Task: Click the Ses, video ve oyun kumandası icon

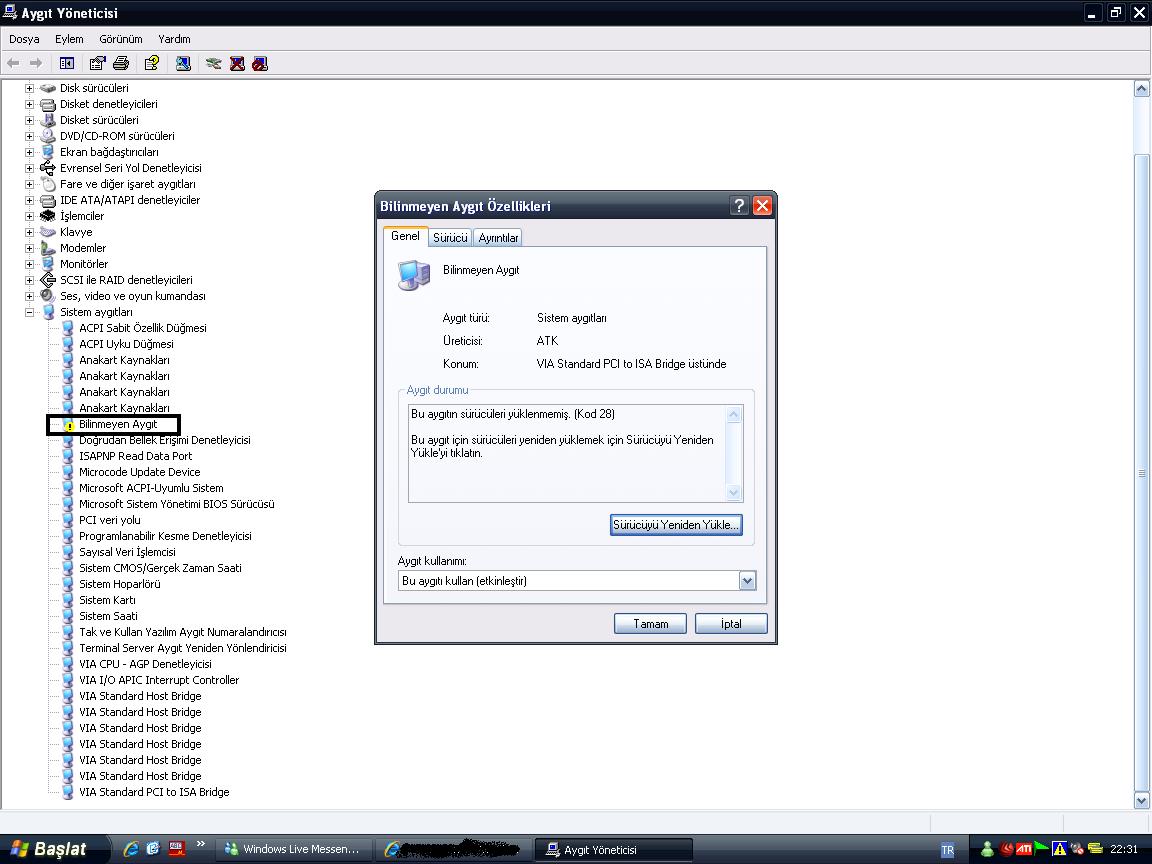Action: pos(48,296)
